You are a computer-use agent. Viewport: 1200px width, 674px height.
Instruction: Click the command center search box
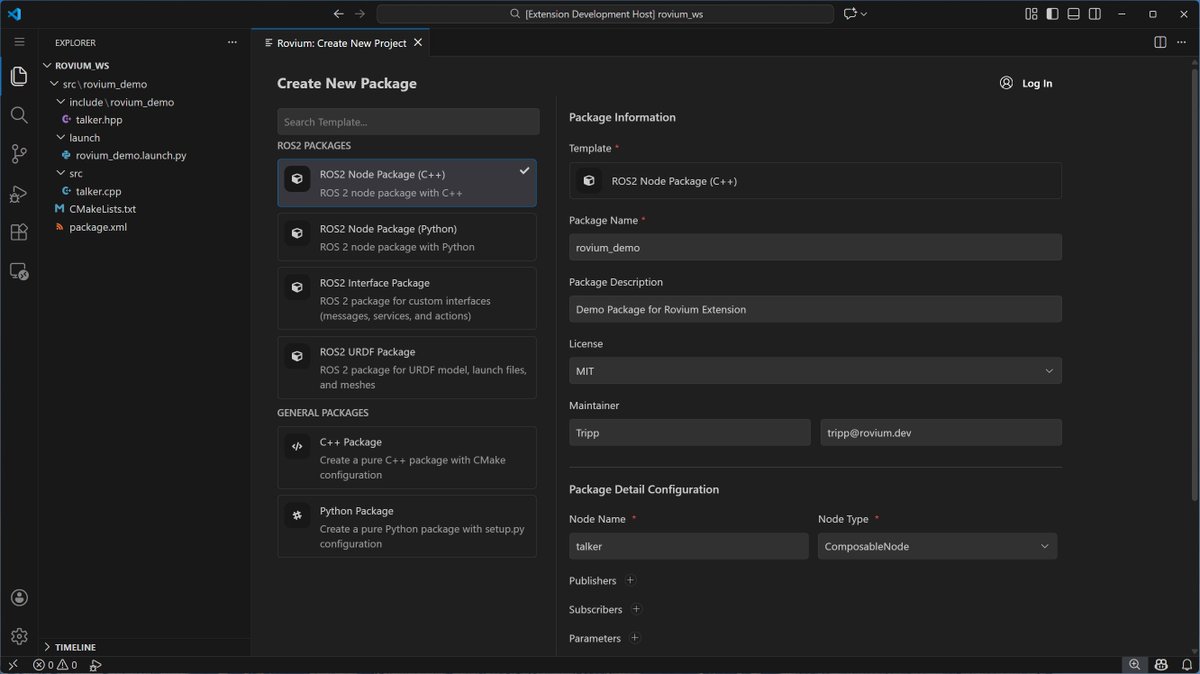click(605, 14)
